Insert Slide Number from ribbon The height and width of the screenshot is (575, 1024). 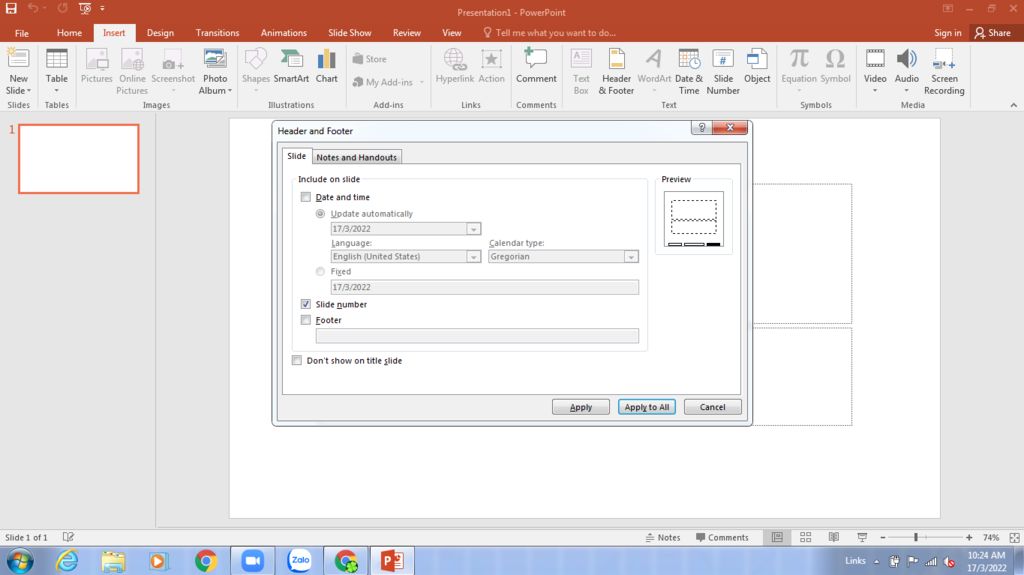(723, 71)
